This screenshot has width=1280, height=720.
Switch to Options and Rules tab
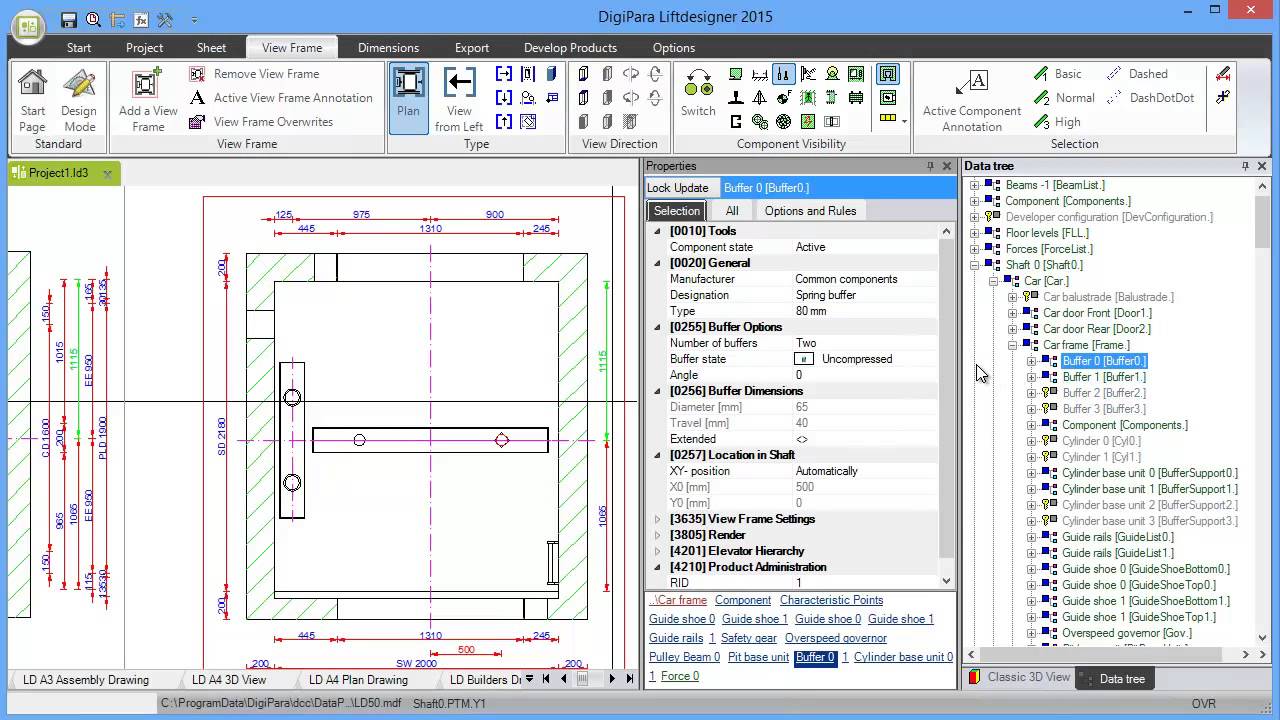810,211
